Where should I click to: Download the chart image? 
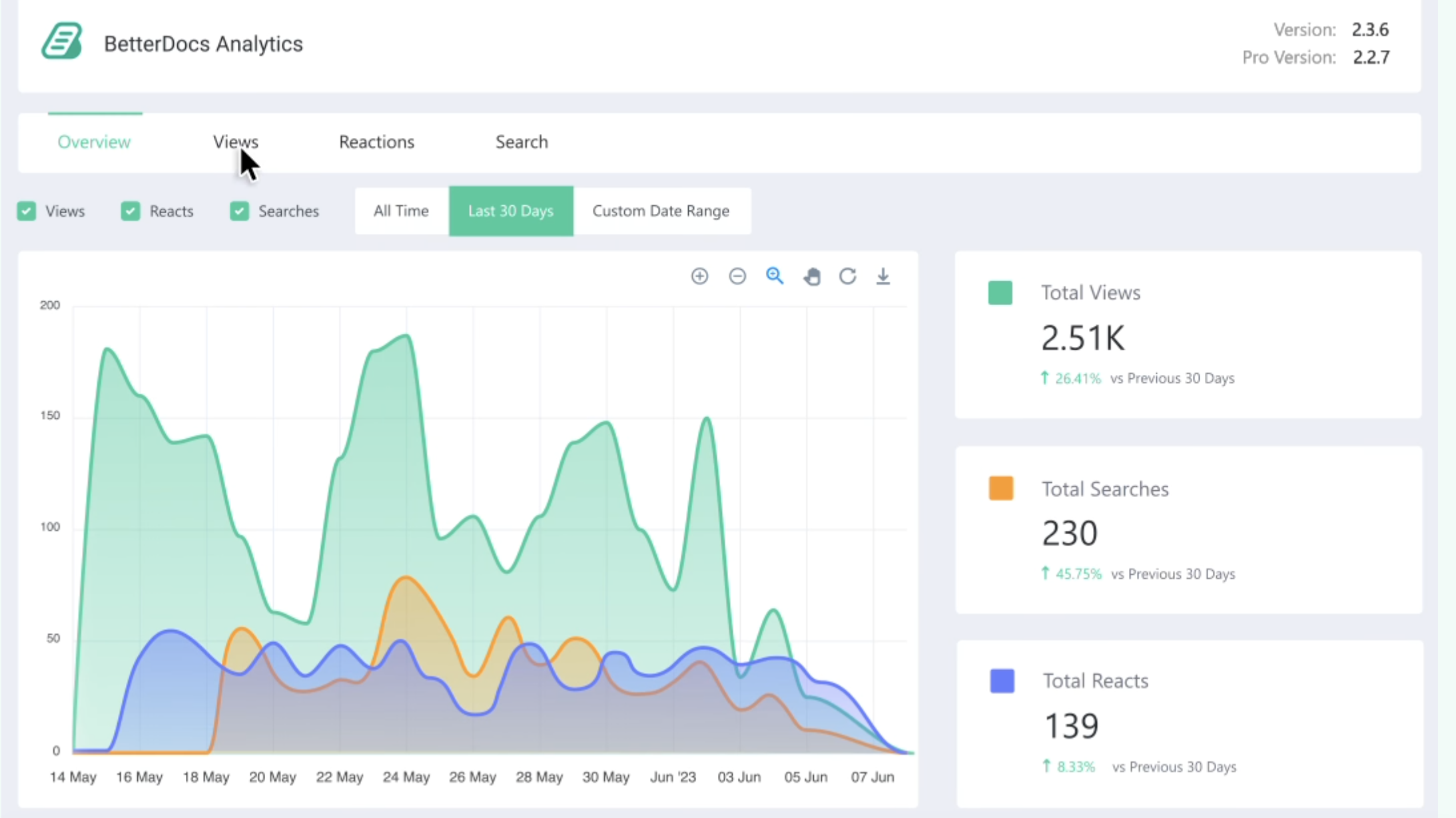coord(883,276)
